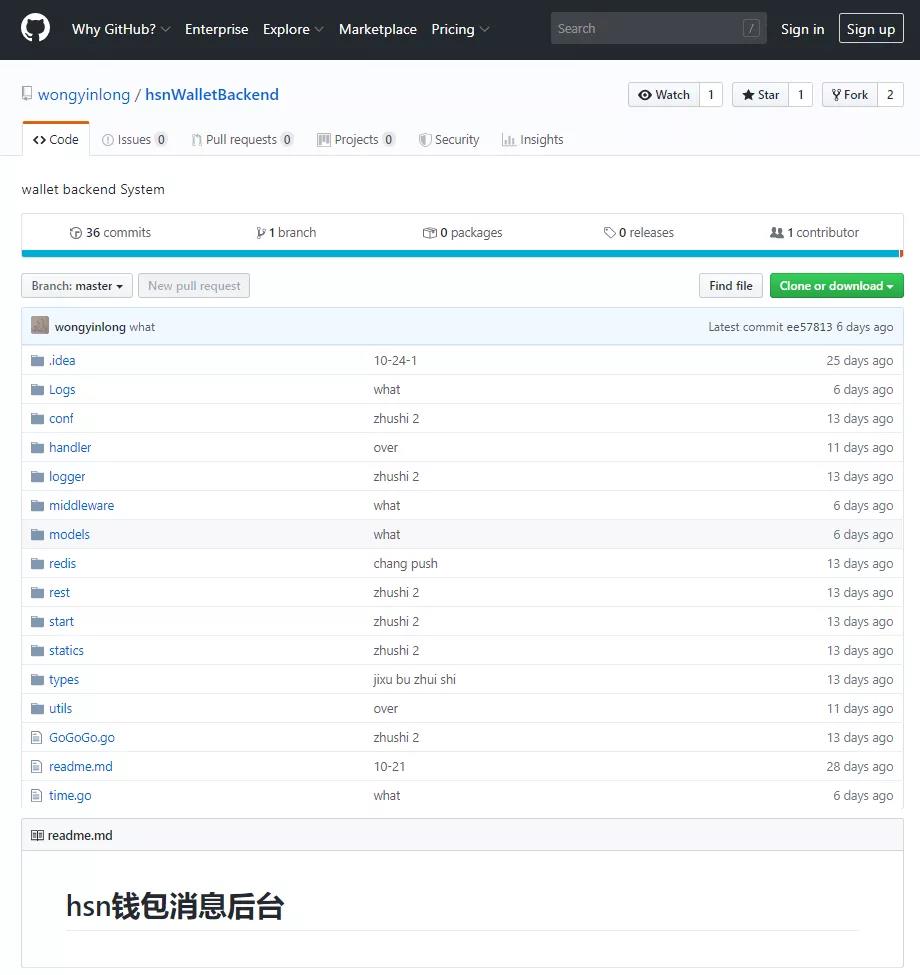The height and width of the screenshot is (975, 920).
Task: Open the Clone or download dropdown
Action: point(836,286)
